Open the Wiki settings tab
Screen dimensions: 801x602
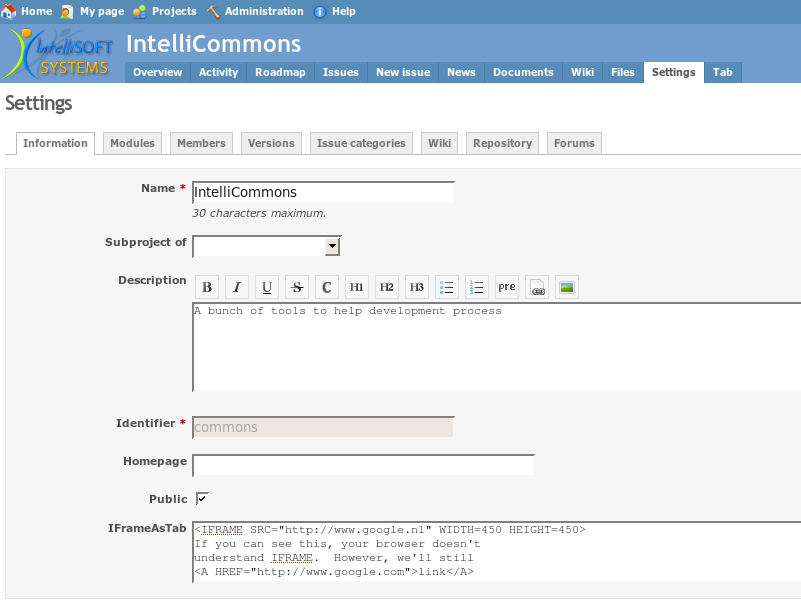click(x=439, y=144)
